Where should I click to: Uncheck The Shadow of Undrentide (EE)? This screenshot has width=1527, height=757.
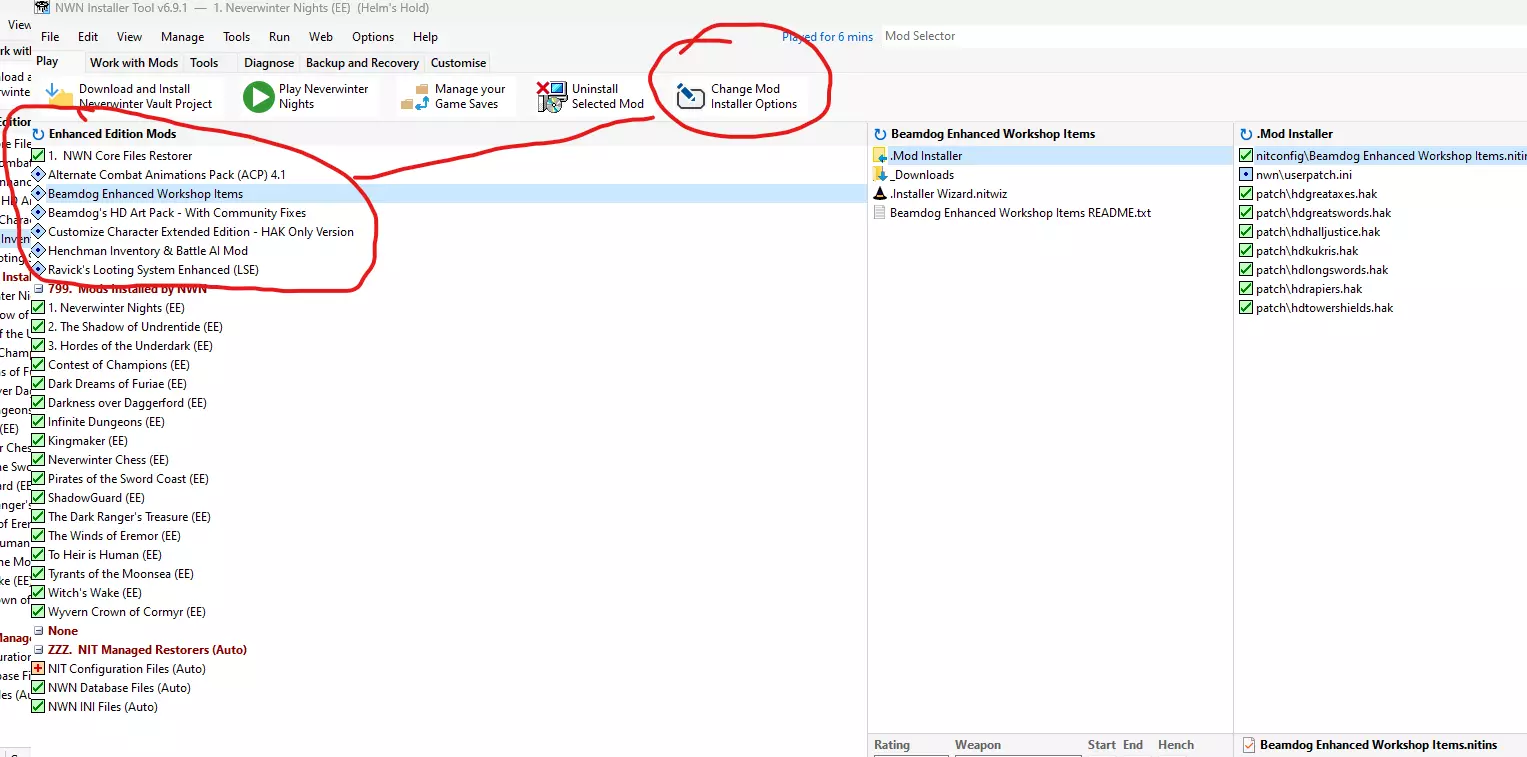pos(38,327)
